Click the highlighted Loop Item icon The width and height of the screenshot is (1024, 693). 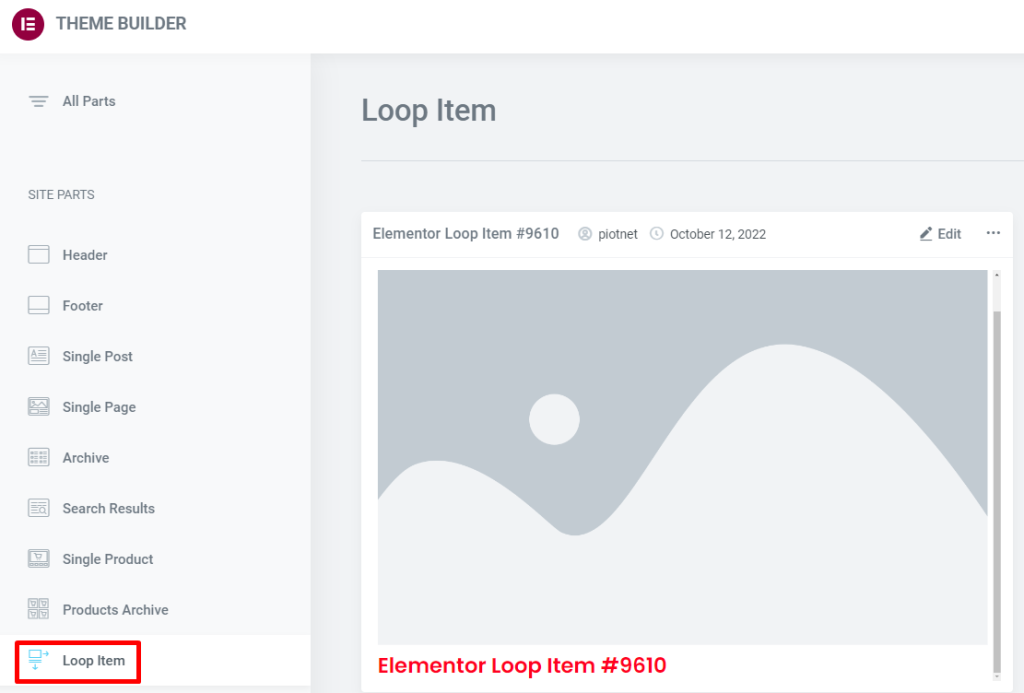[38, 660]
